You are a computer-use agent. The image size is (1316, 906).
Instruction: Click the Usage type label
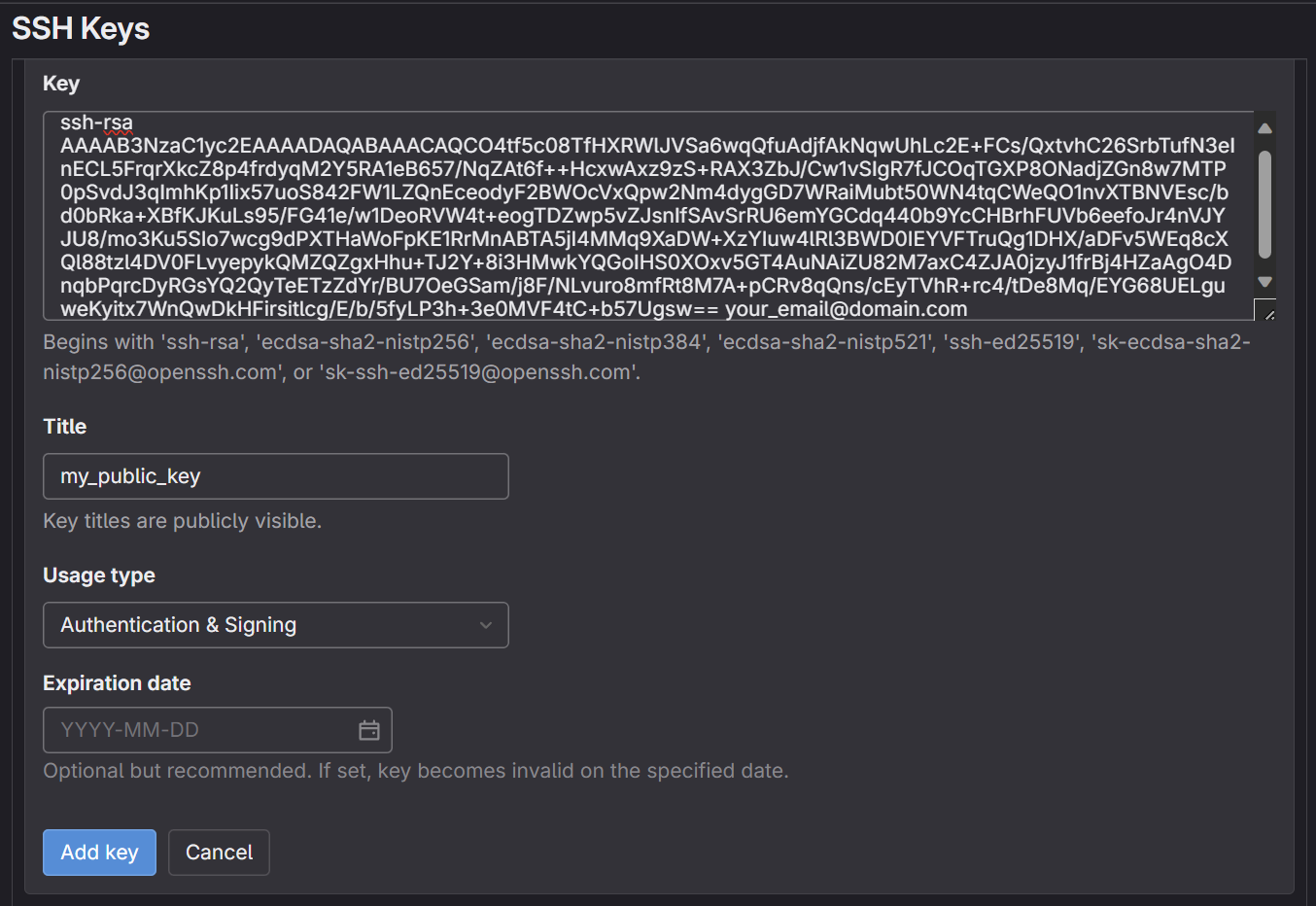(x=99, y=575)
